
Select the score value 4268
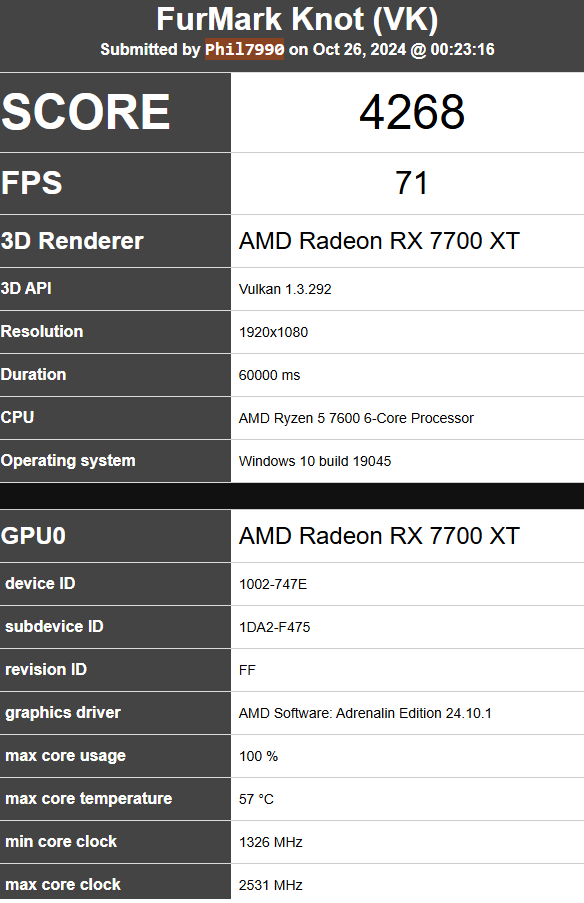[x=412, y=112]
